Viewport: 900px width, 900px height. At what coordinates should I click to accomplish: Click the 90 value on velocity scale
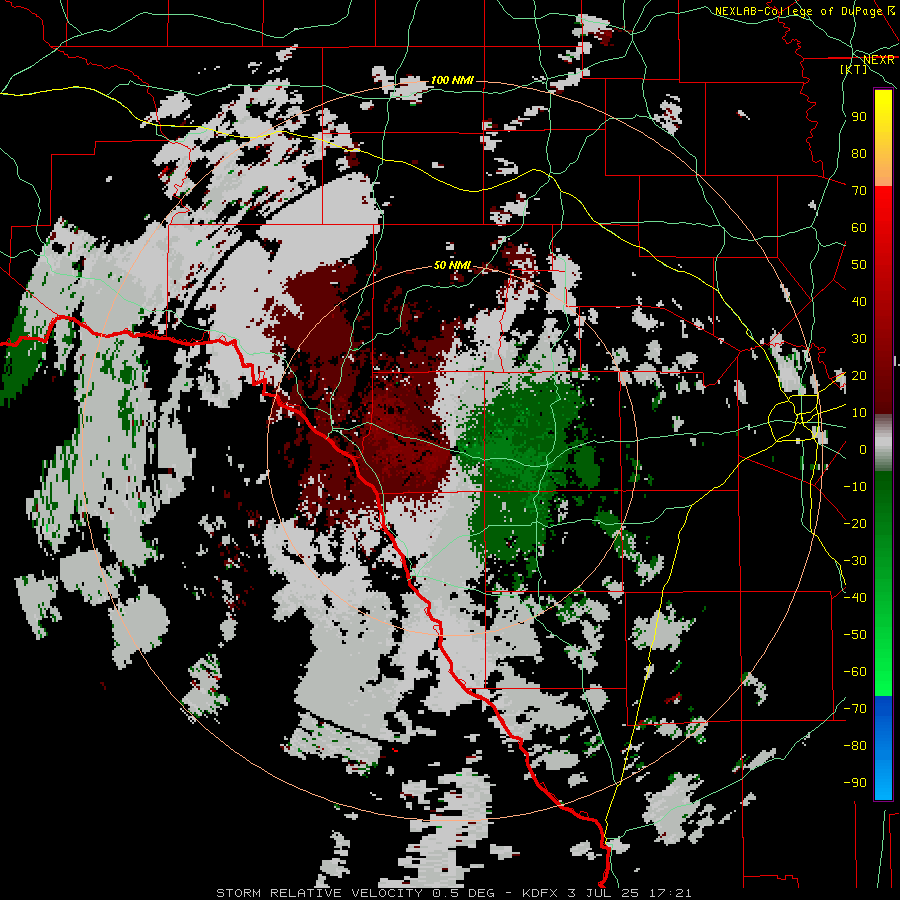pos(859,117)
